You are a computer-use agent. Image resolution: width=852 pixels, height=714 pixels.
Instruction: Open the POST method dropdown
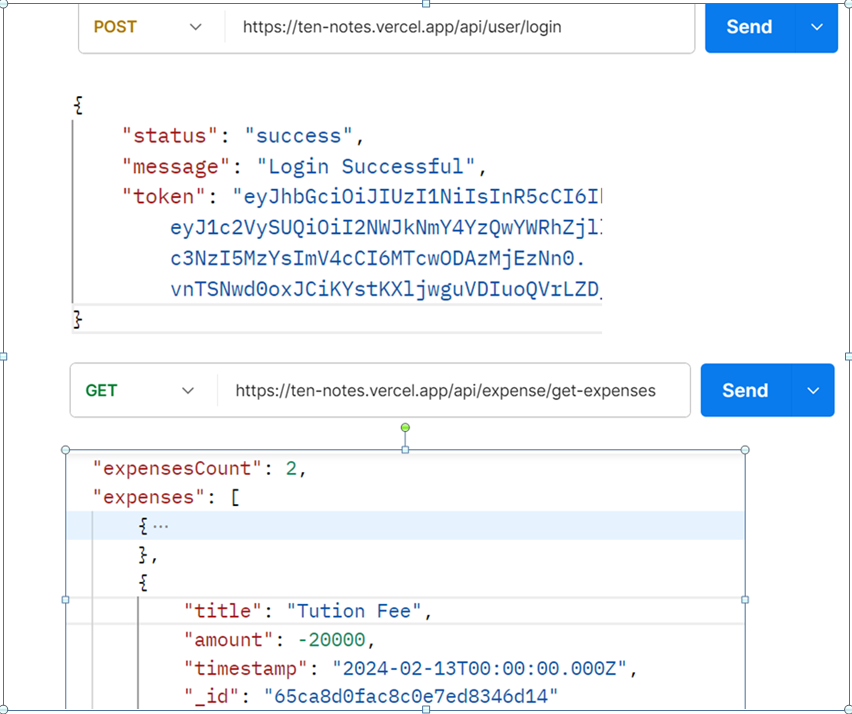click(148, 27)
